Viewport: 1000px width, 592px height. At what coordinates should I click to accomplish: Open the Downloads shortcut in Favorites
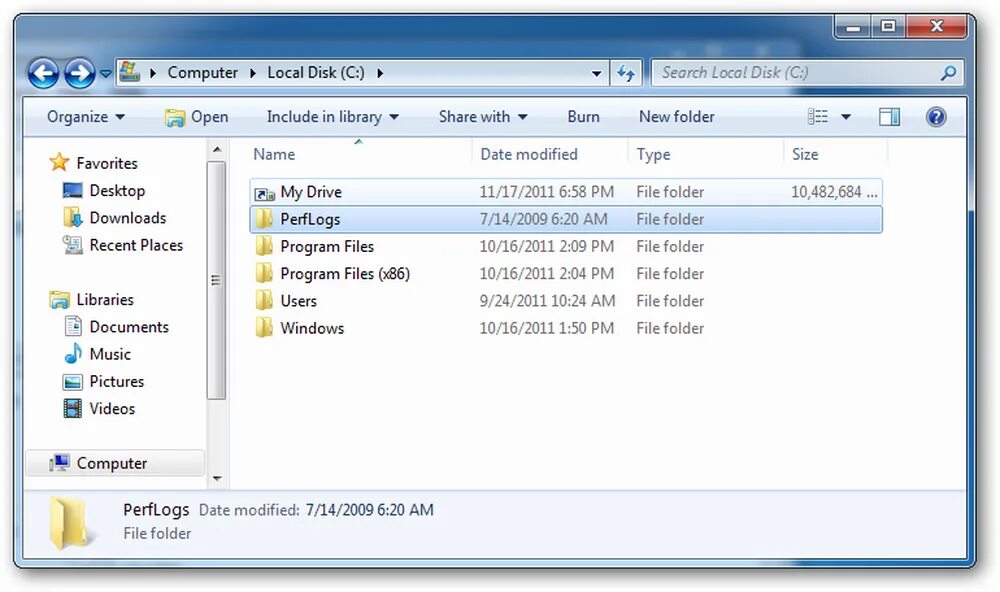pos(72,217)
